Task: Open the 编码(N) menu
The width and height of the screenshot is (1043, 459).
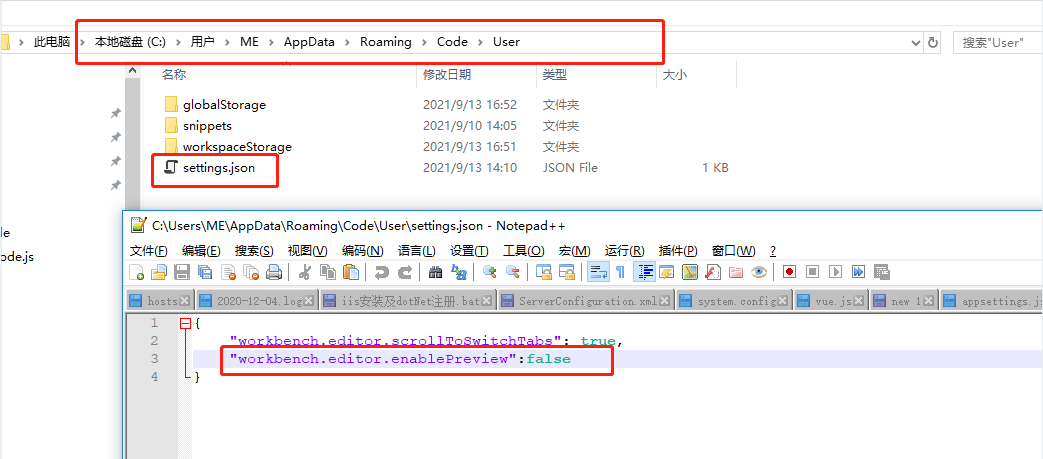Action: point(363,251)
